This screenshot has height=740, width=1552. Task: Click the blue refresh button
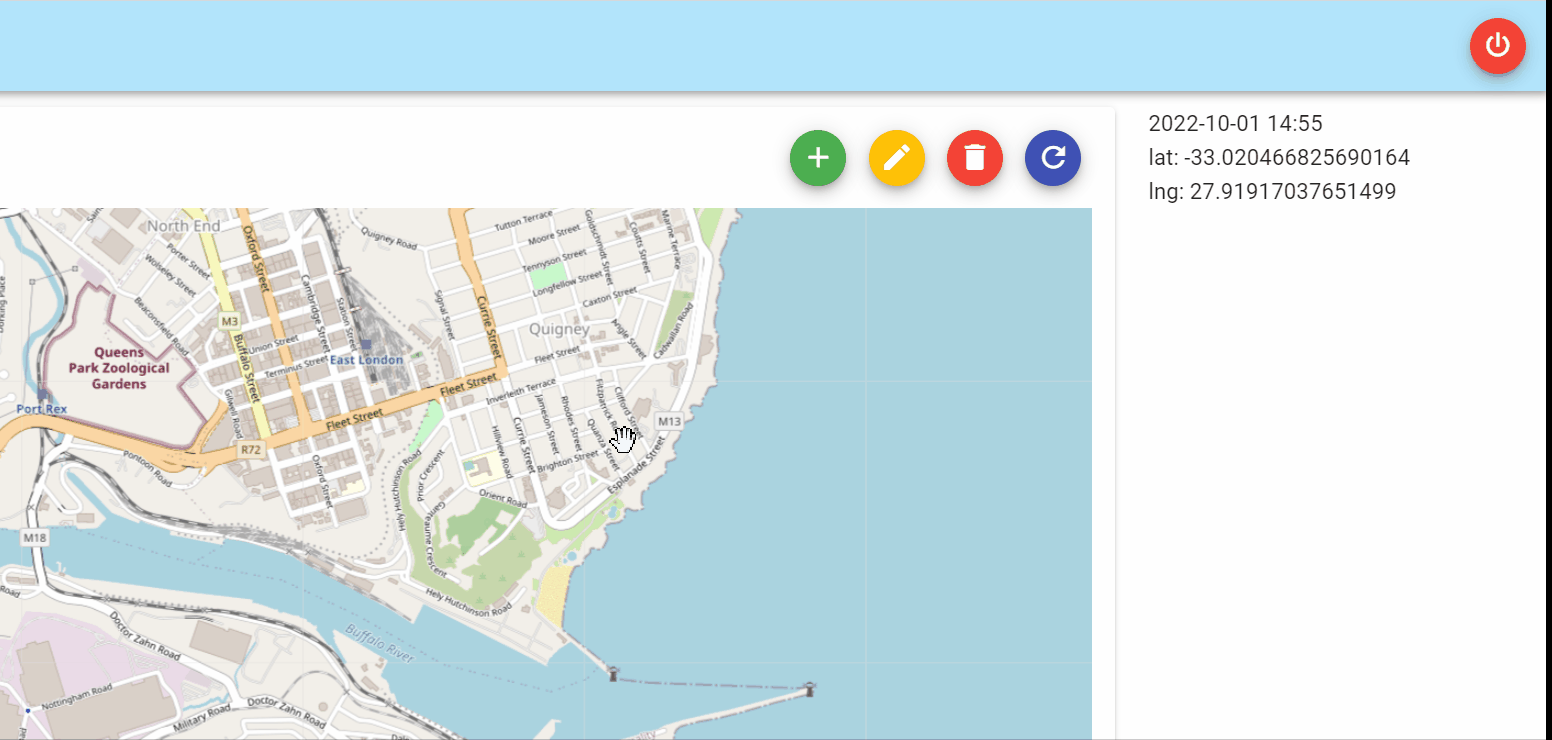pos(1053,158)
